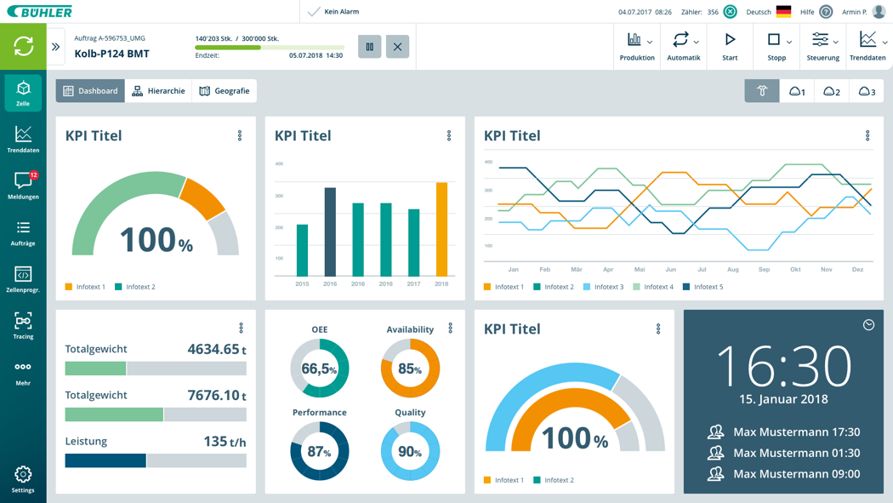Screen dimensions: 893x503
Task: Switch to the Geografie tab
Action: [224, 91]
